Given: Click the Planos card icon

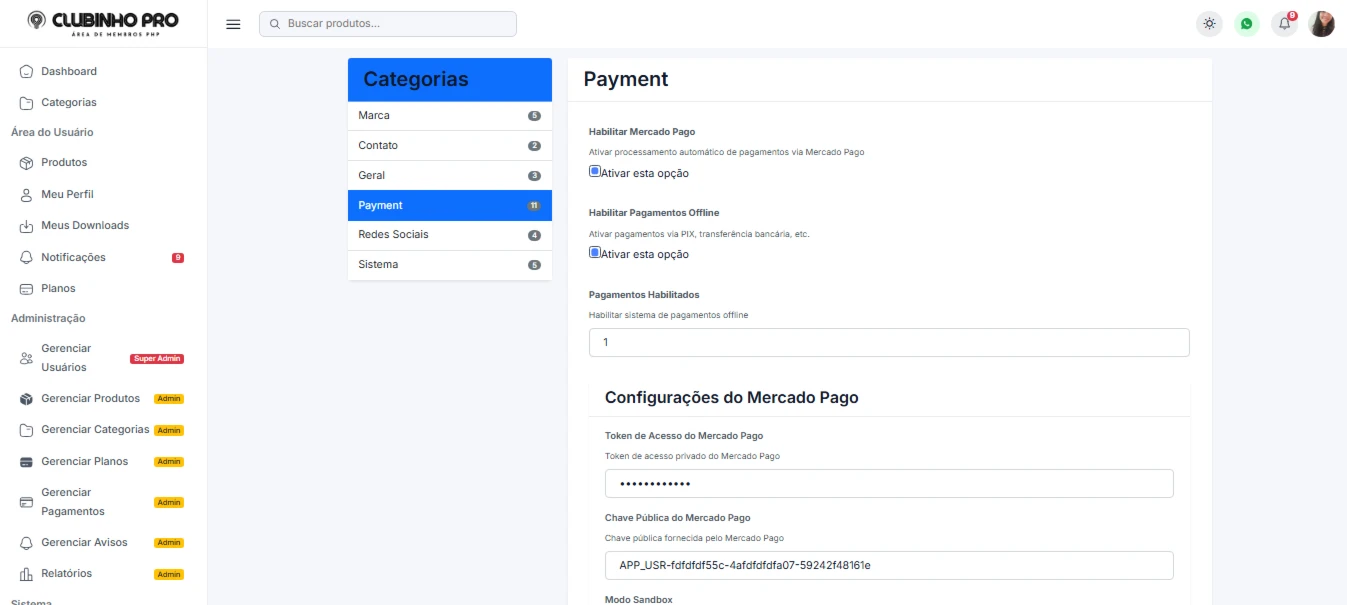Looking at the screenshot, I should point(27,289).
